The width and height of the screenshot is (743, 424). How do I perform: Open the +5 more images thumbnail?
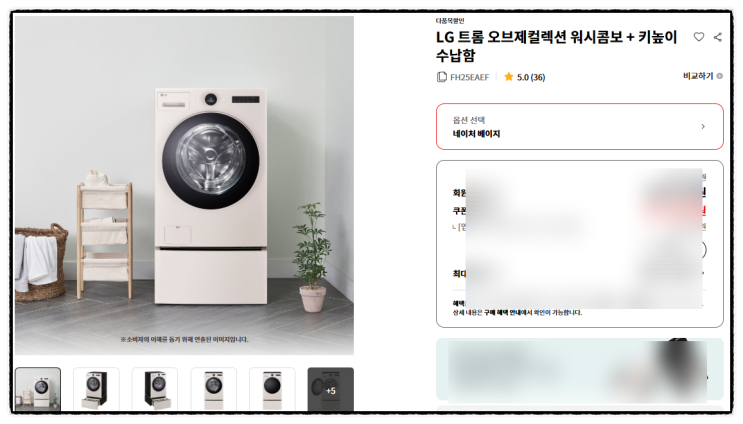click(x=331, y=388)
